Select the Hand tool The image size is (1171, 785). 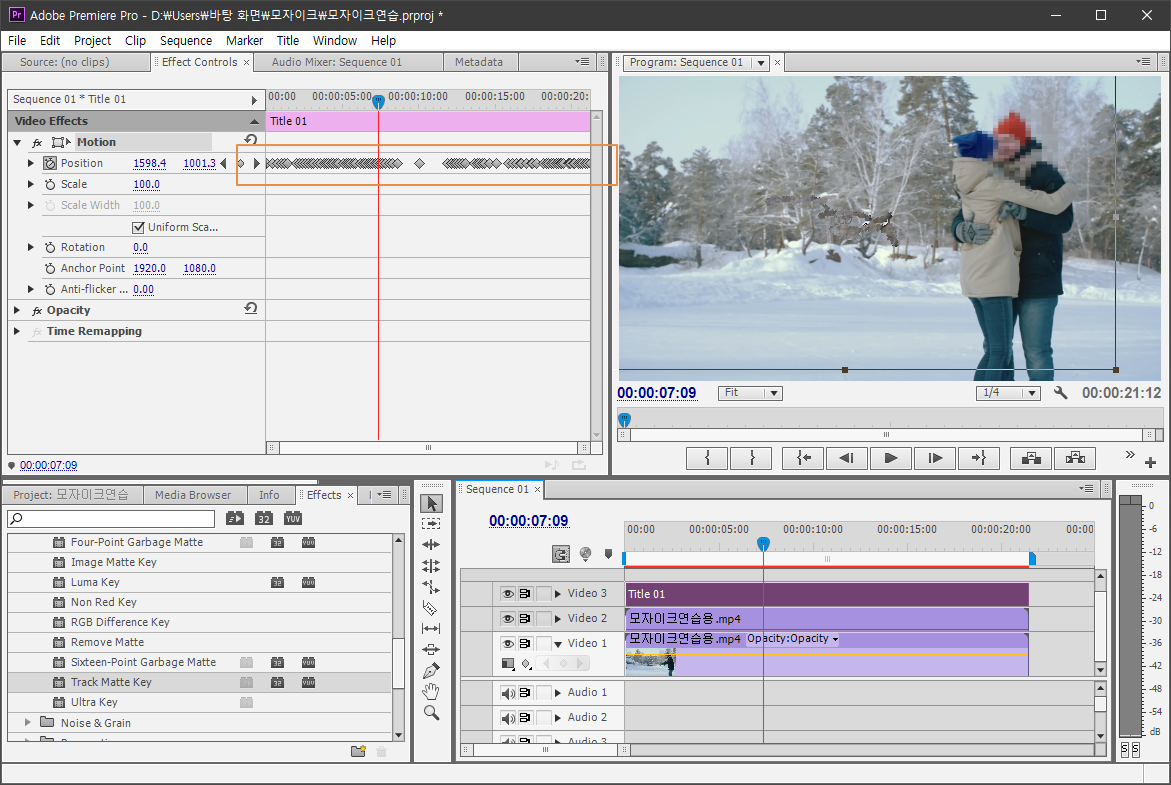click(431, 691)
